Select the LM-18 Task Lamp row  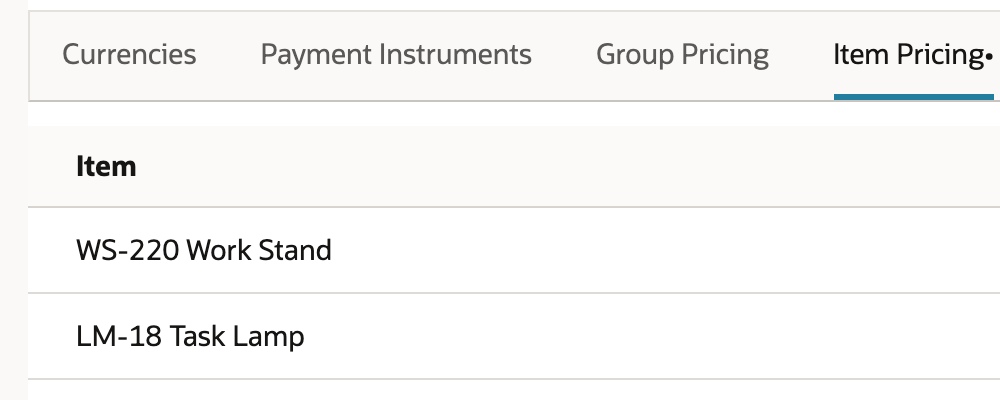[x=514, y=336]
